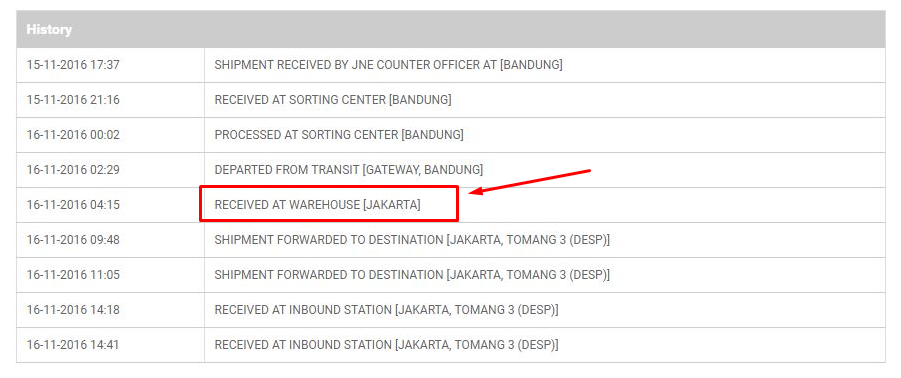The height and width of the screenshot is (378, 901).
Task: Click Departed from Transit Gateway Bandung entry
Action: coord(349,170)
